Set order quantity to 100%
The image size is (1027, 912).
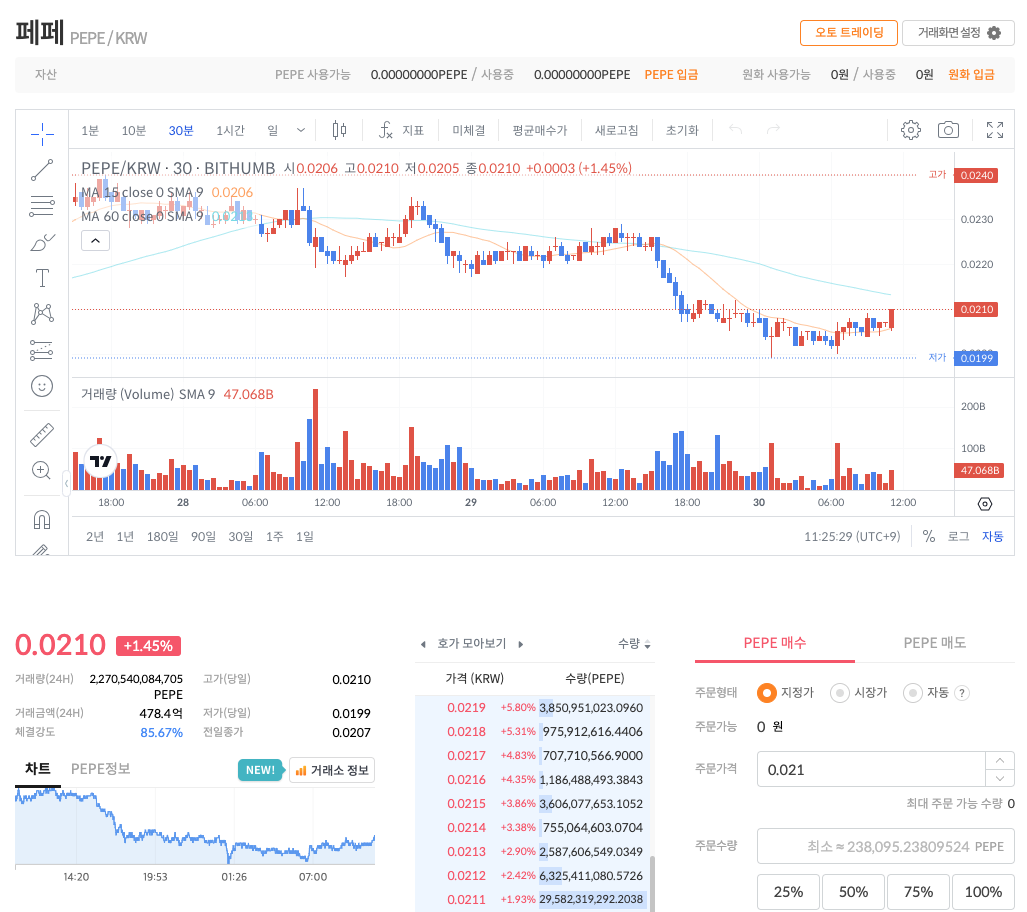tap(983, 892)
